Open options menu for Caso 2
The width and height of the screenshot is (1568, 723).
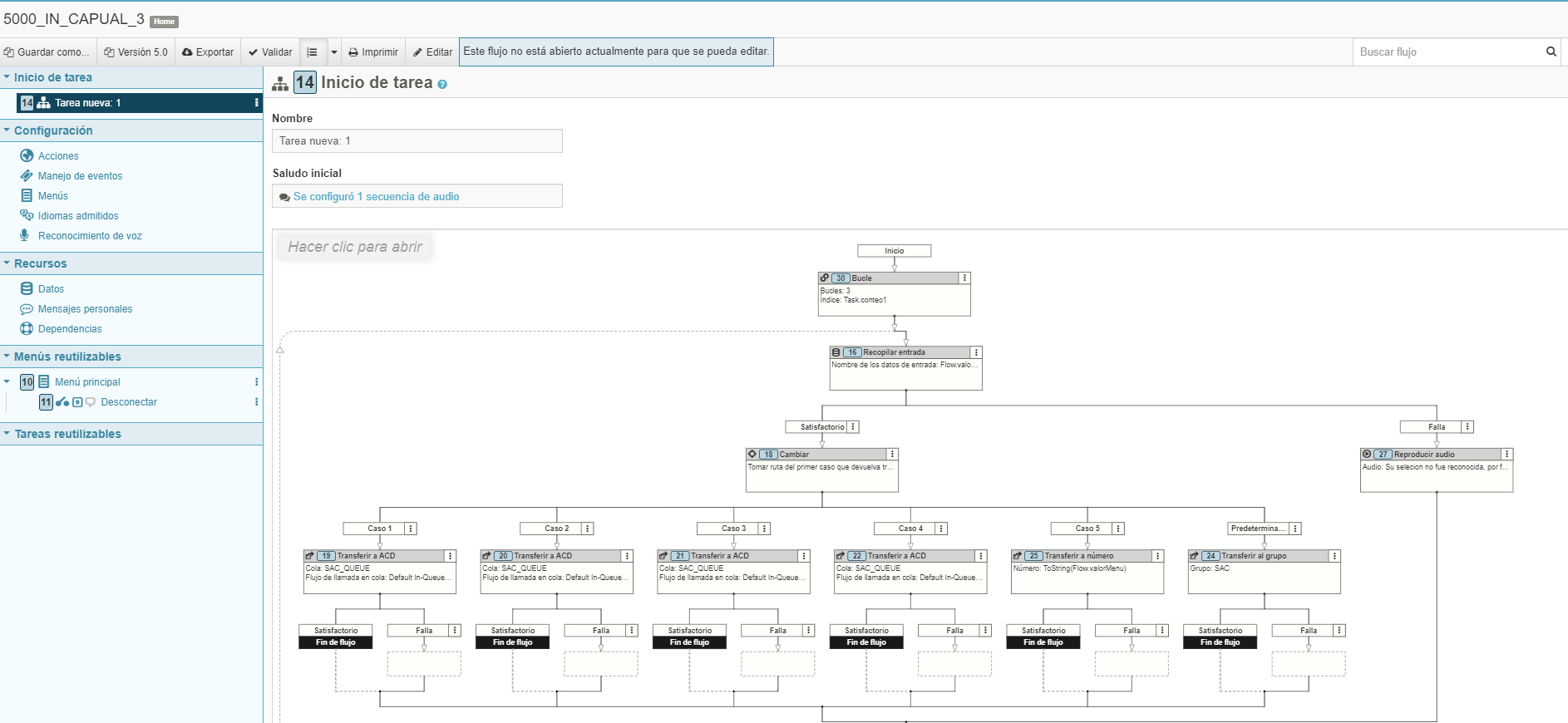pos(587,529)
